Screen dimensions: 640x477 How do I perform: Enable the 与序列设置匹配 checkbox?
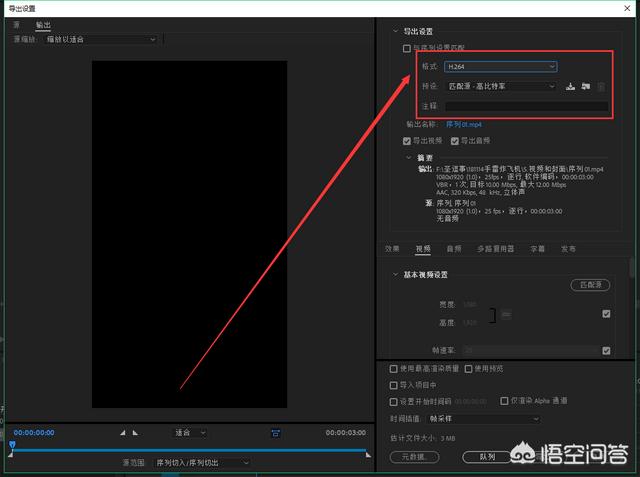coord(406,48)
